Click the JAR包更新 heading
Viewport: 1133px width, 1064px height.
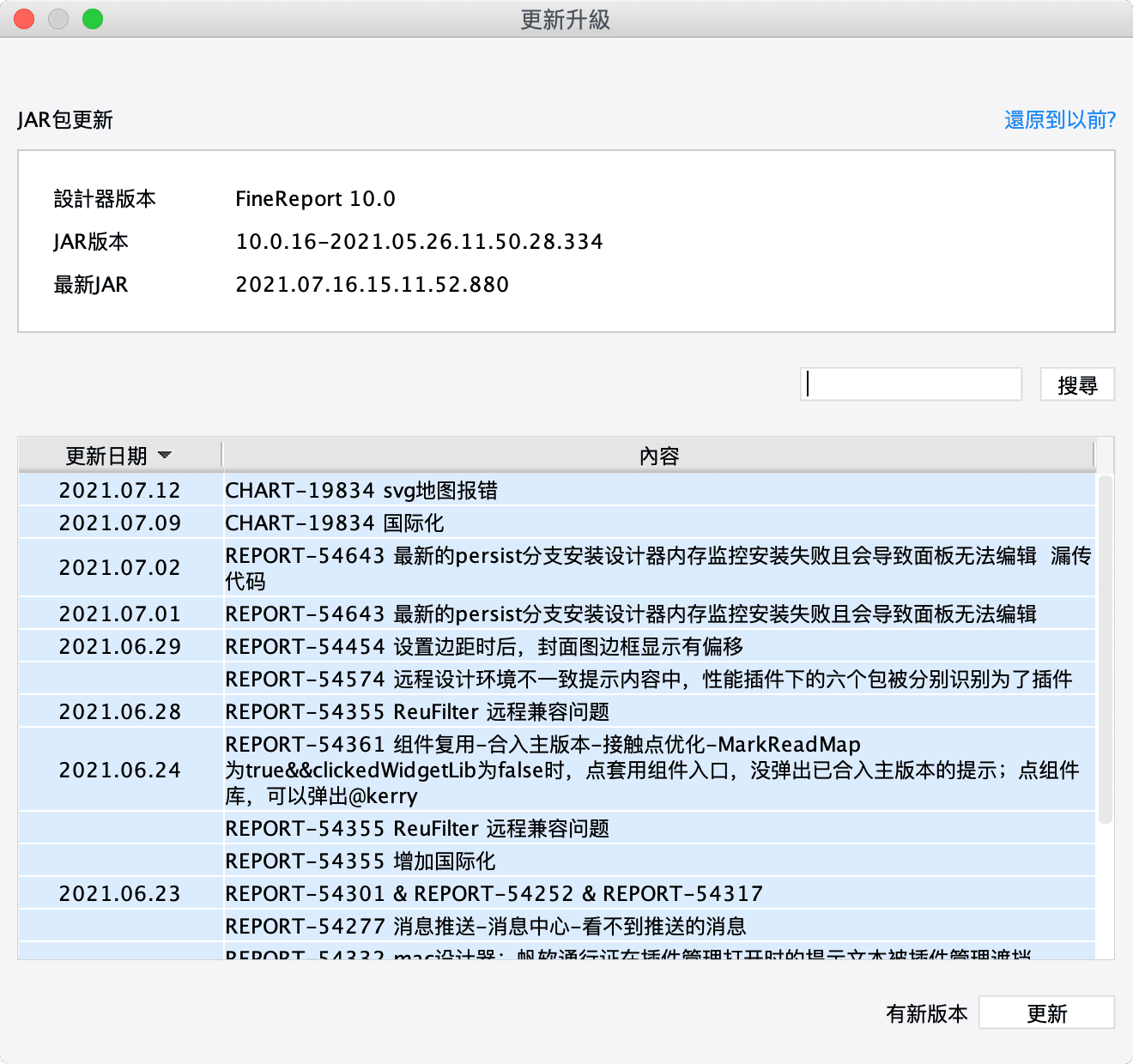pyautogui.click(x=65, y=120)
